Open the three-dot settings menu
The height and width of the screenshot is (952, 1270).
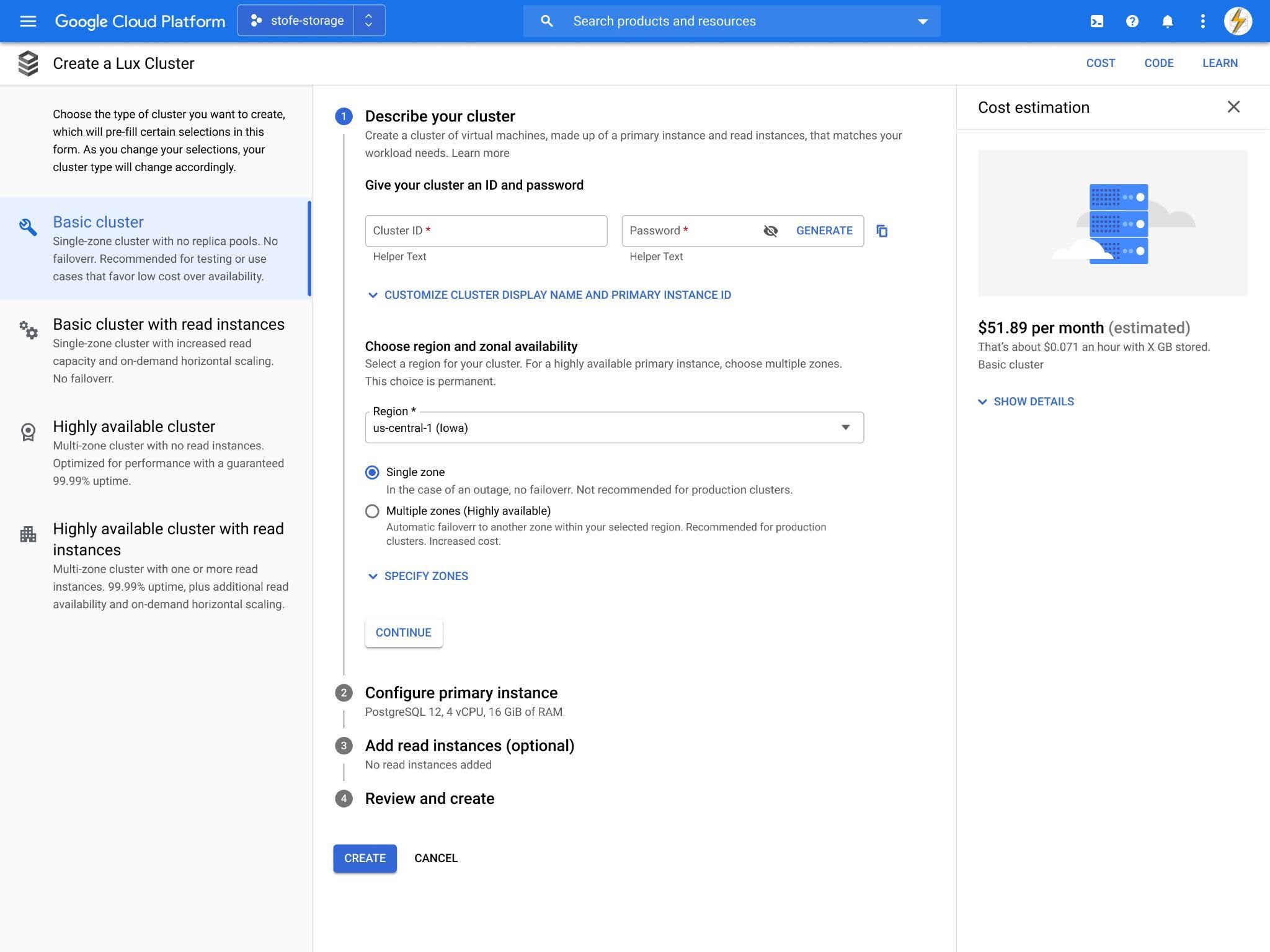point(1202,21)
